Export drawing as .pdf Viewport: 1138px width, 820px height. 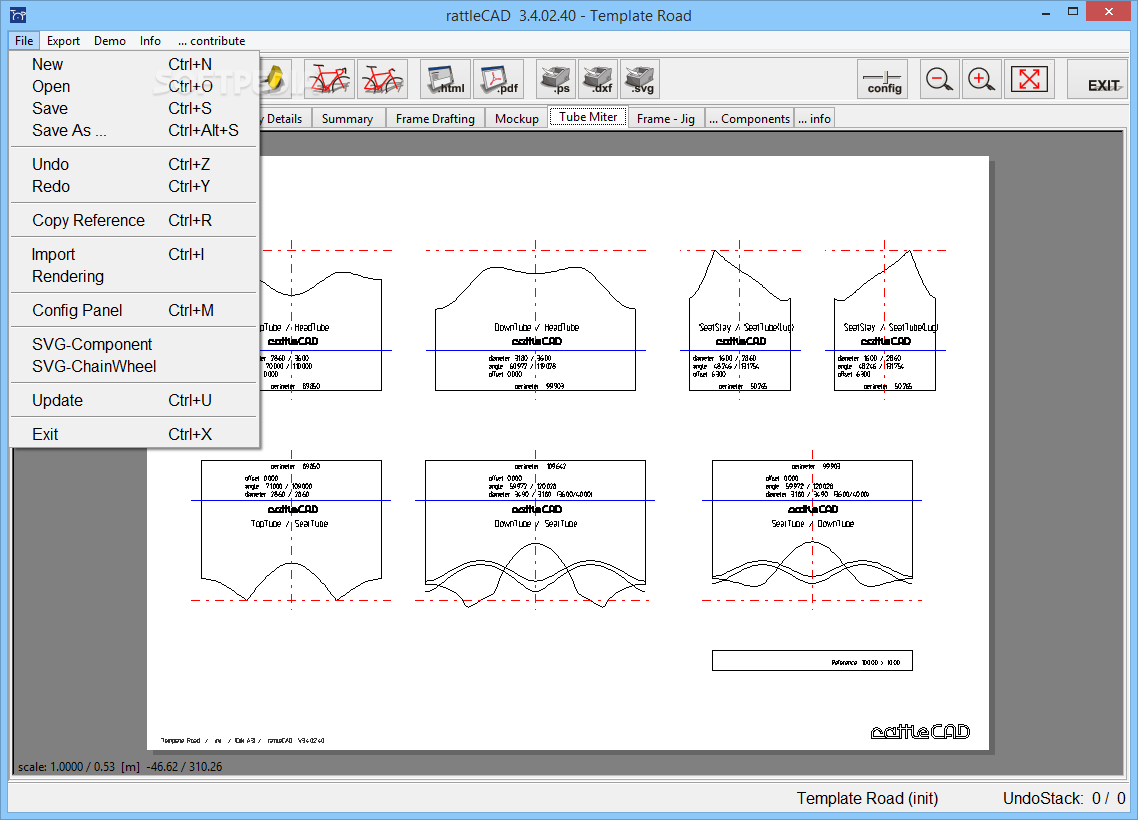click(499, 79)
